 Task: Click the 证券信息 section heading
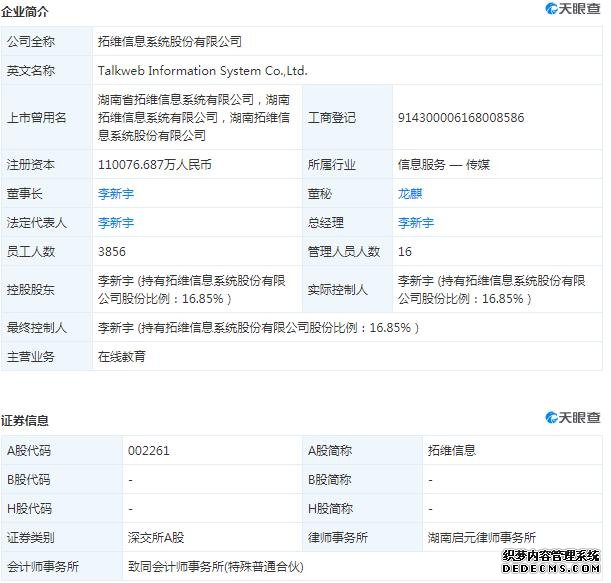[x=24, y=420]
